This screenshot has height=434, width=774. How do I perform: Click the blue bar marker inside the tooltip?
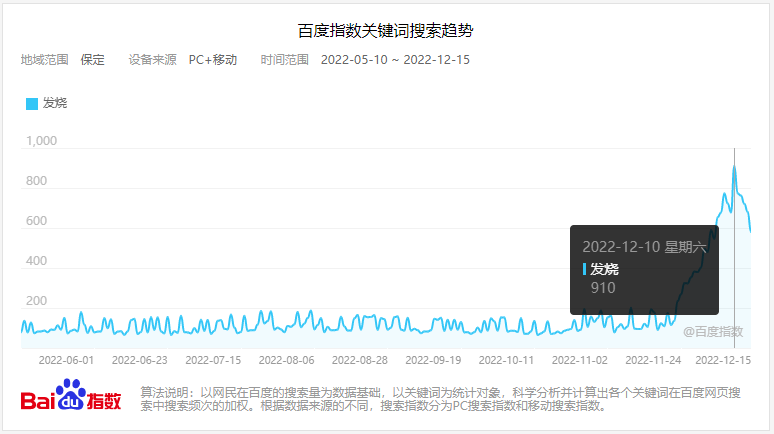coord(584,269)
